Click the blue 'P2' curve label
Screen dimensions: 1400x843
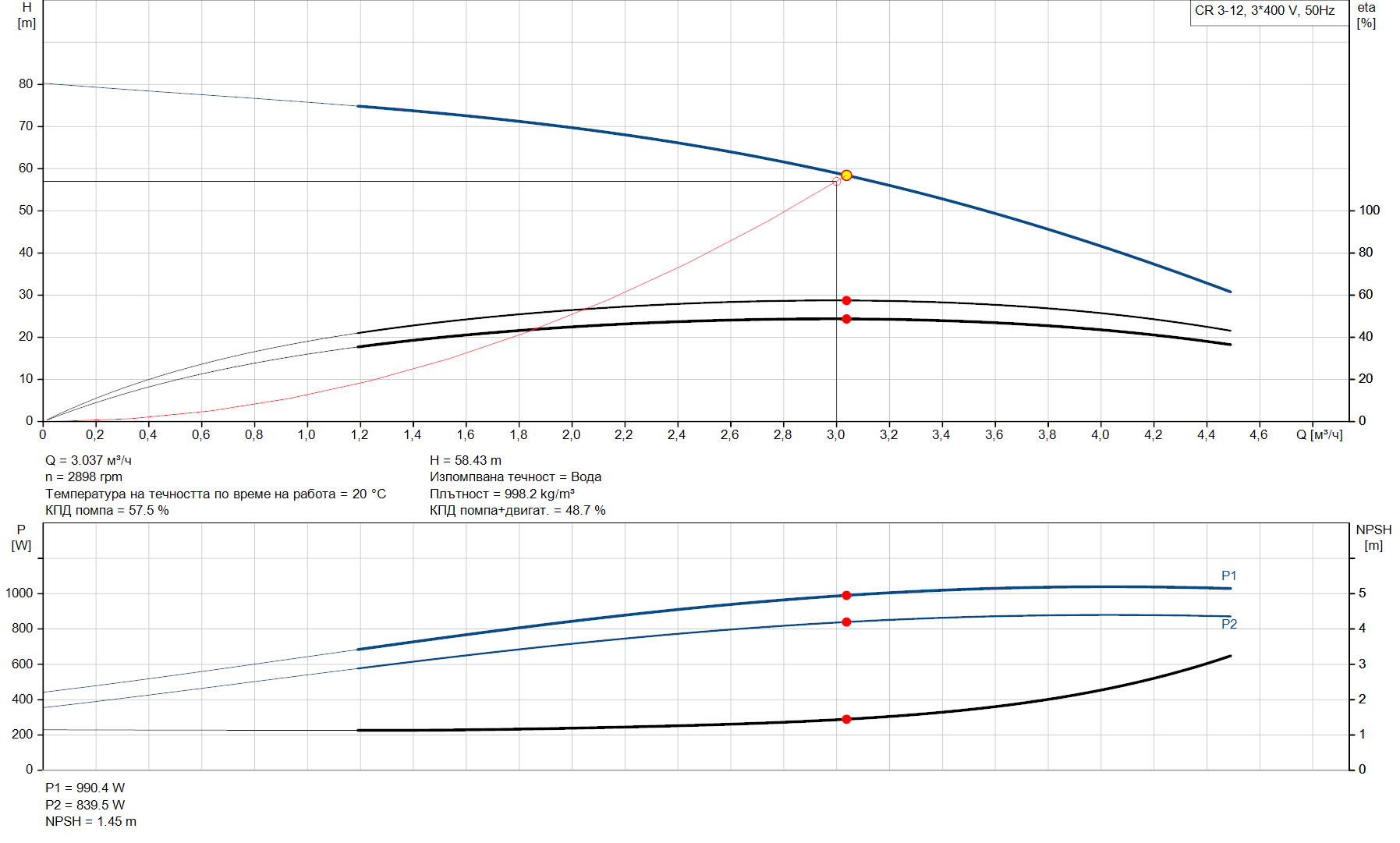[1229, 624]
